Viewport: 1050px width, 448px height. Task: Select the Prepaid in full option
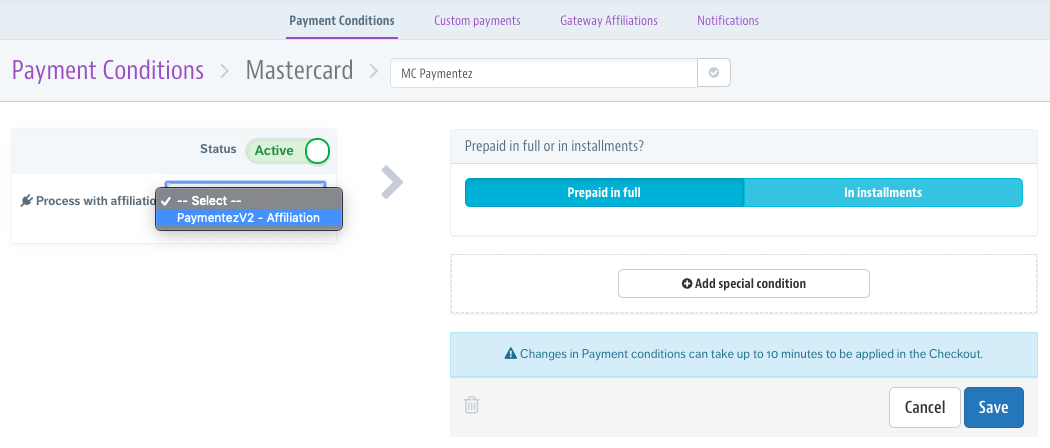604,193
